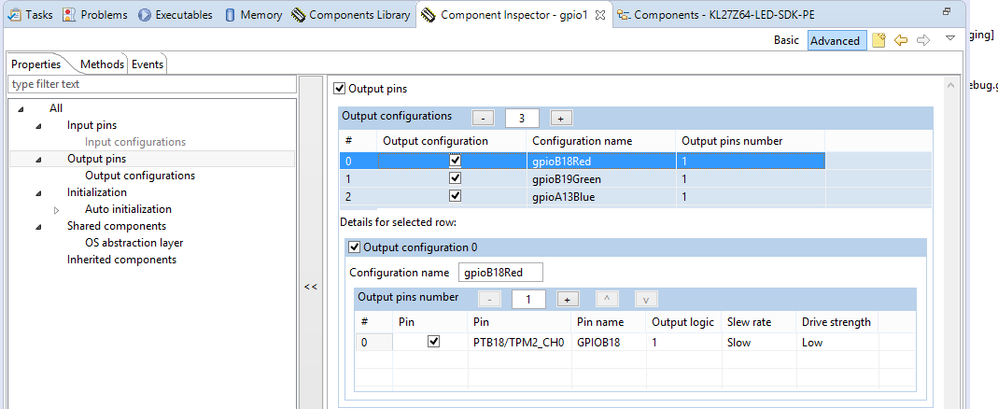Screen dimensions: 998x409
Task: Click the forward arrow navigation icon
Action: pos(923,40)
